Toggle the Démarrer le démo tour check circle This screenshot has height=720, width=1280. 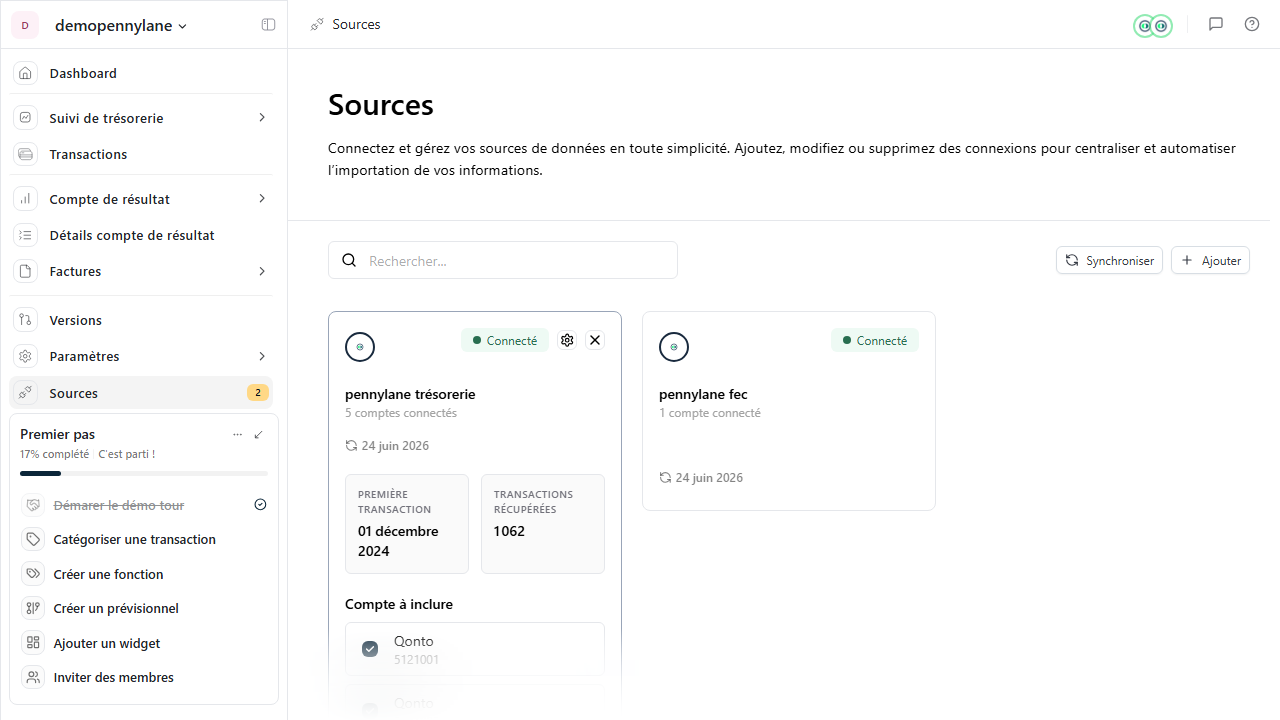coord(261,505)
